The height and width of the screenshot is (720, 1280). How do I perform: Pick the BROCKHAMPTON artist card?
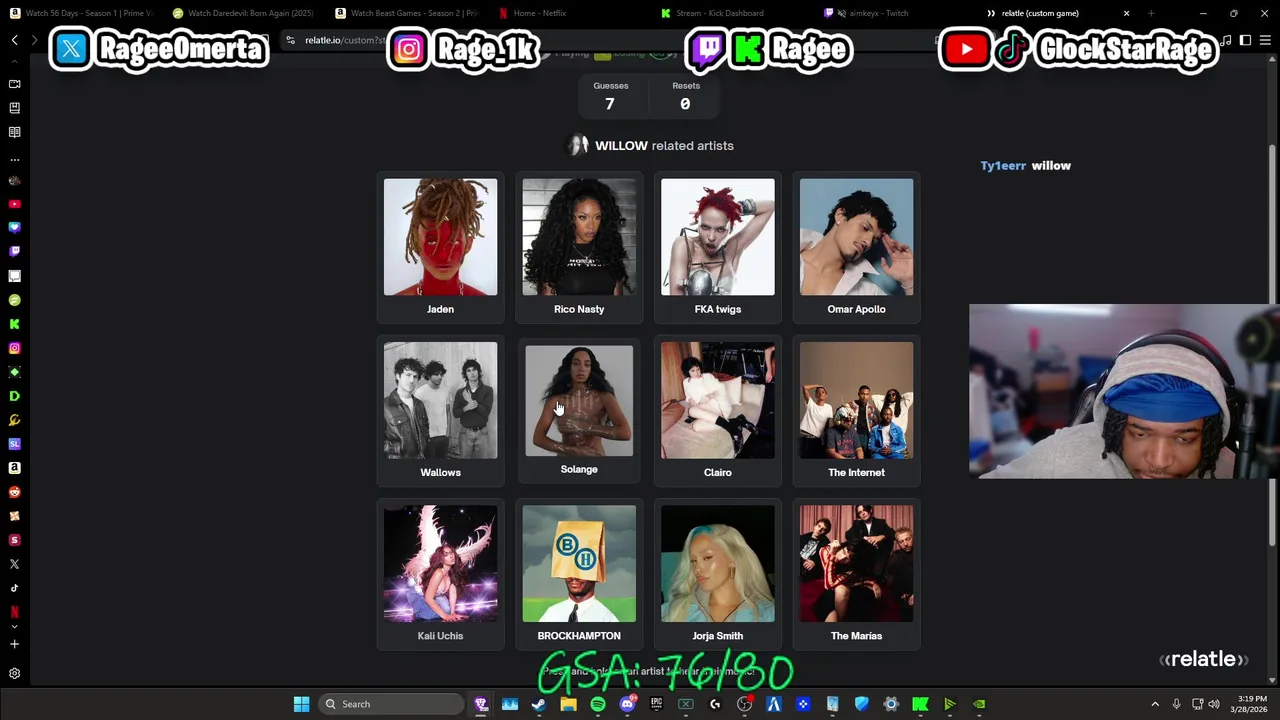579,574
